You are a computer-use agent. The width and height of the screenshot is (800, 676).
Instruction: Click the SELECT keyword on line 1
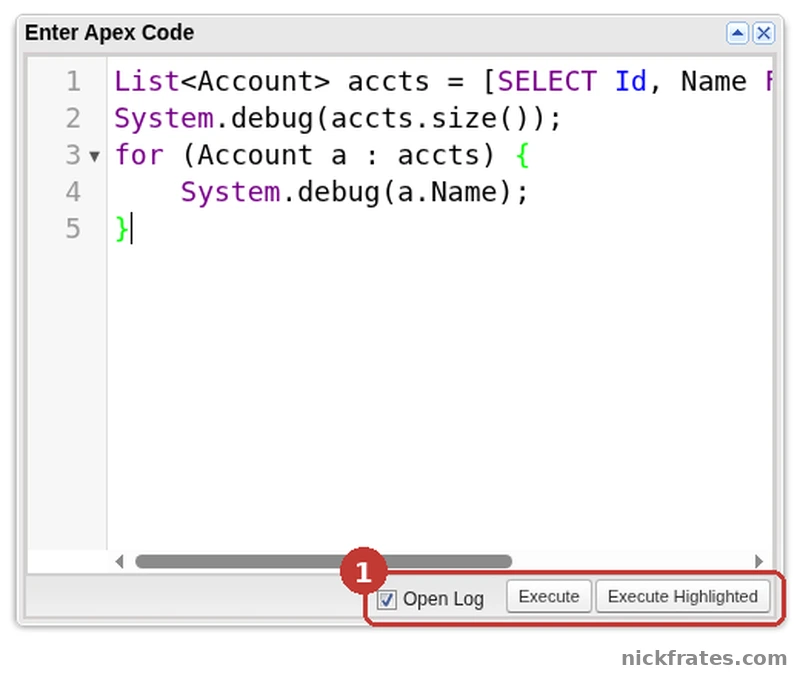547,82
